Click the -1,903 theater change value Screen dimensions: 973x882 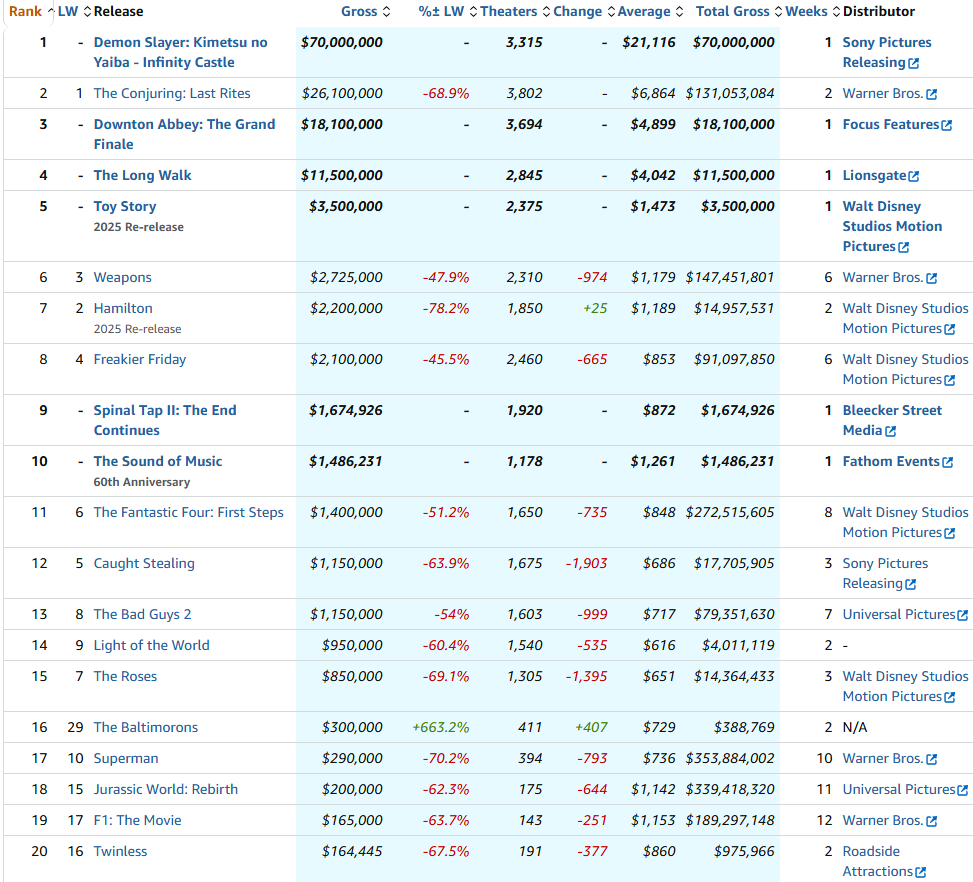[x=586, y=563]
